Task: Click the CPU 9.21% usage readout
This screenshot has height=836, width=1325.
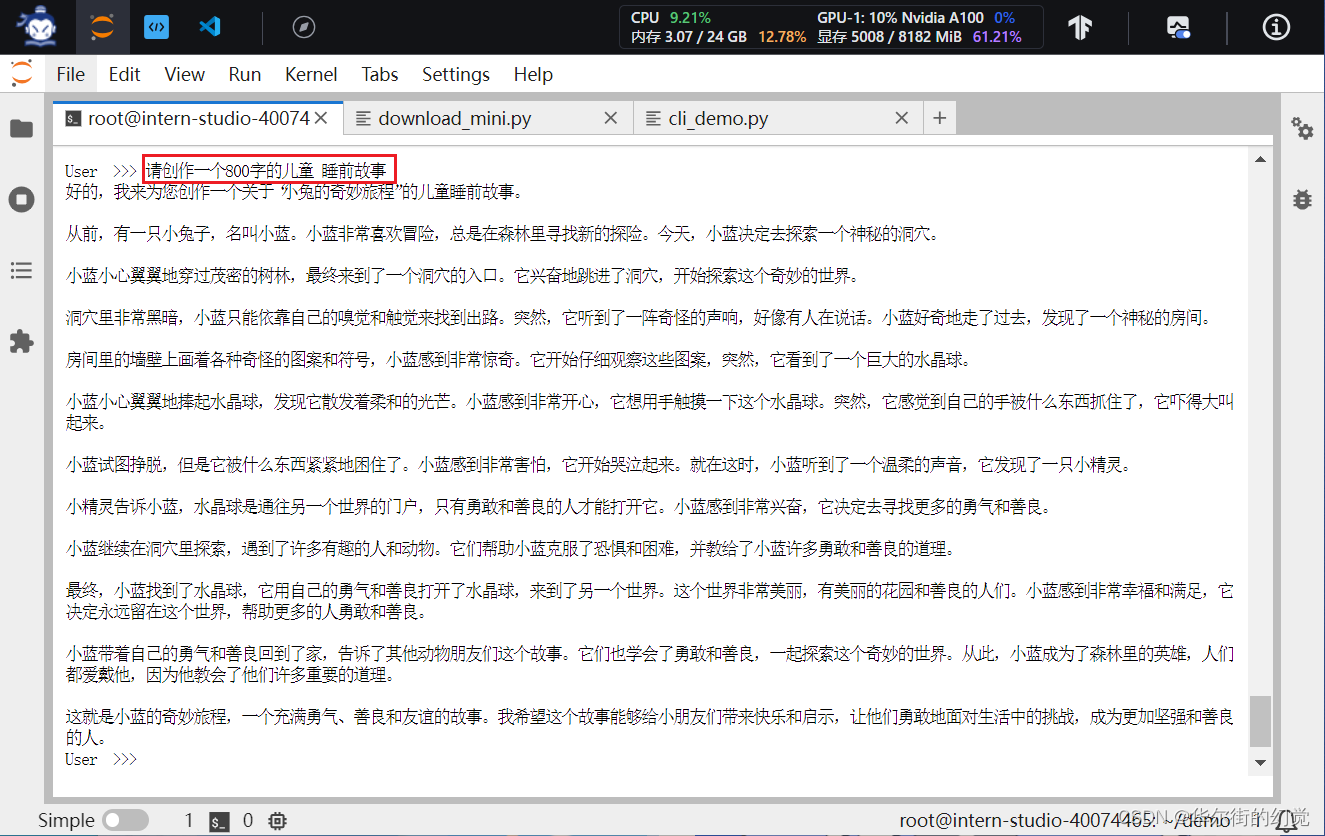Action: pyautogui.click(x=671, y=17)
